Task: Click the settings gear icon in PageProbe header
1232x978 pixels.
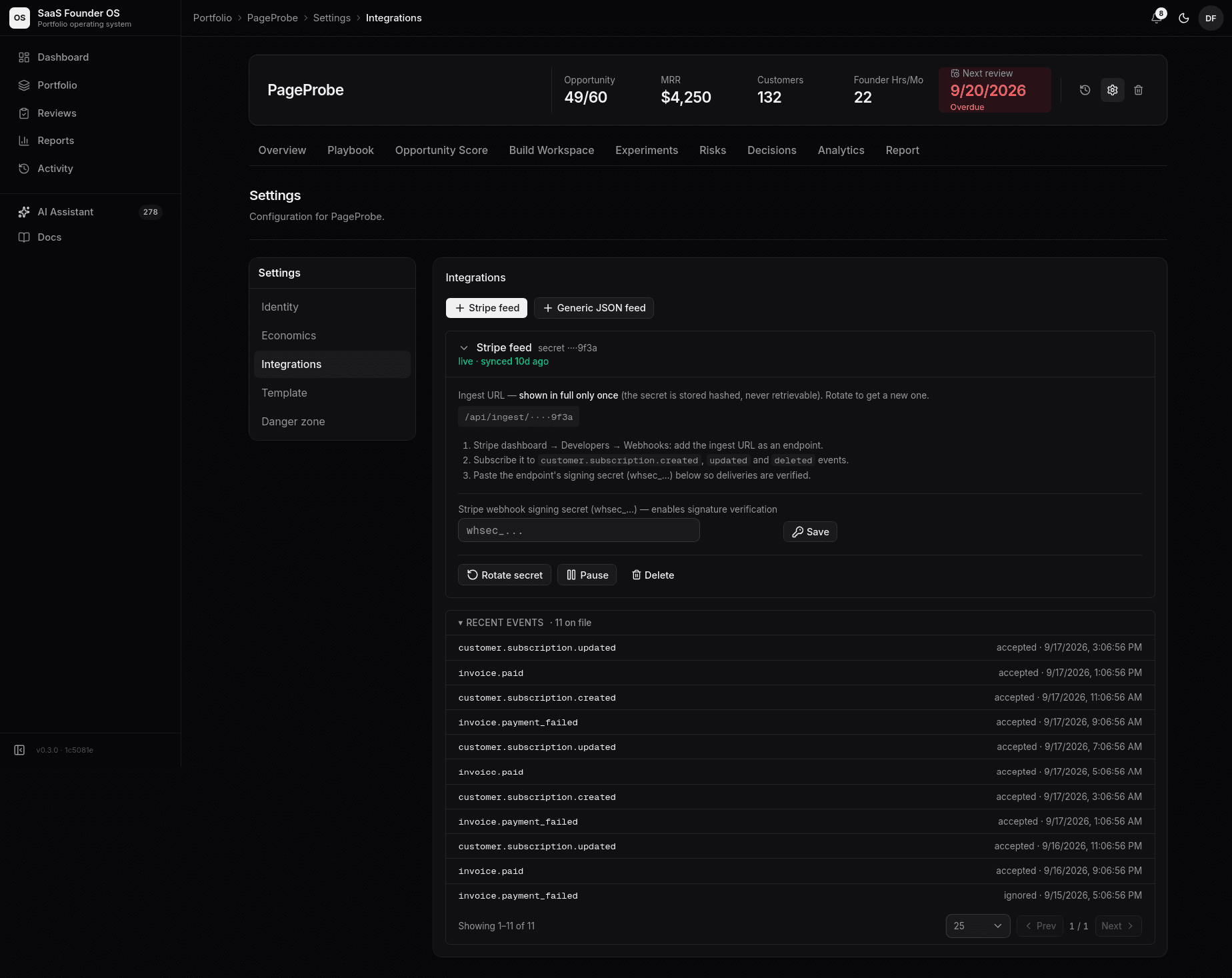Action: tap(1113, 90)
